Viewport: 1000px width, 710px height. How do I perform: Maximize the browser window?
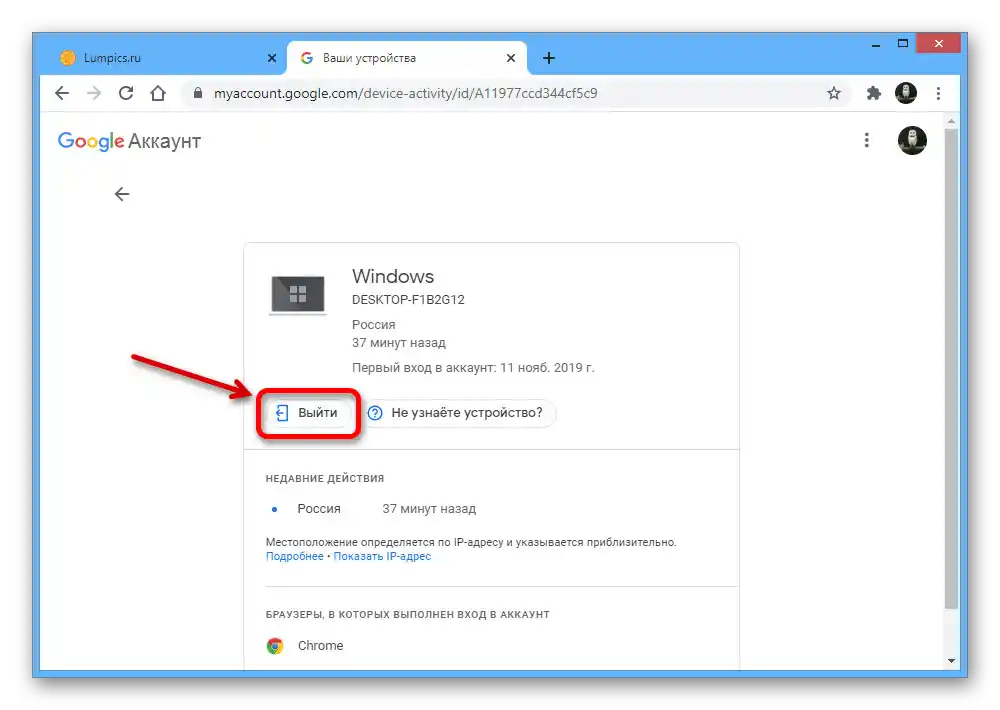(x=902, y=44)
